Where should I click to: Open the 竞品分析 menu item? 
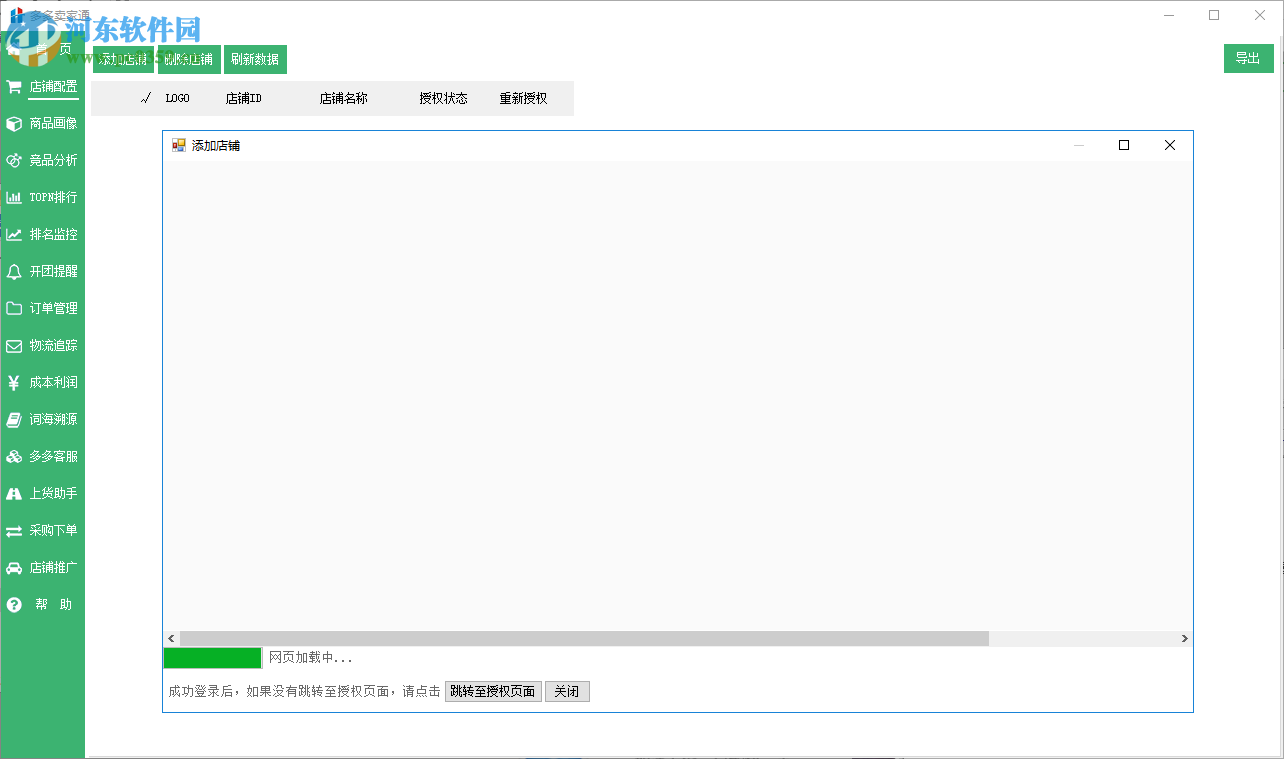click(53, 161)
